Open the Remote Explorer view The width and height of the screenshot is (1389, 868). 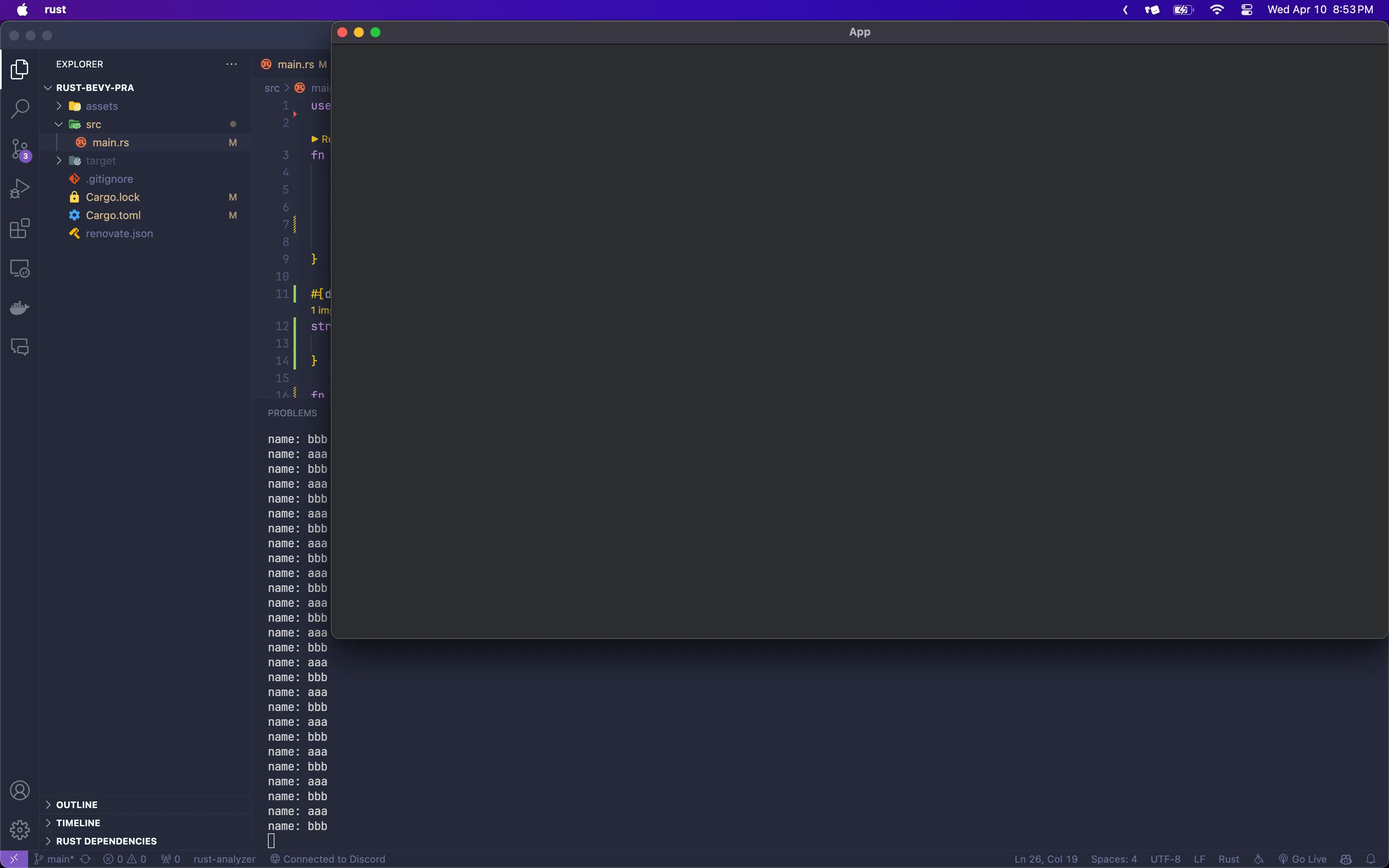click(x=19, y=268)
